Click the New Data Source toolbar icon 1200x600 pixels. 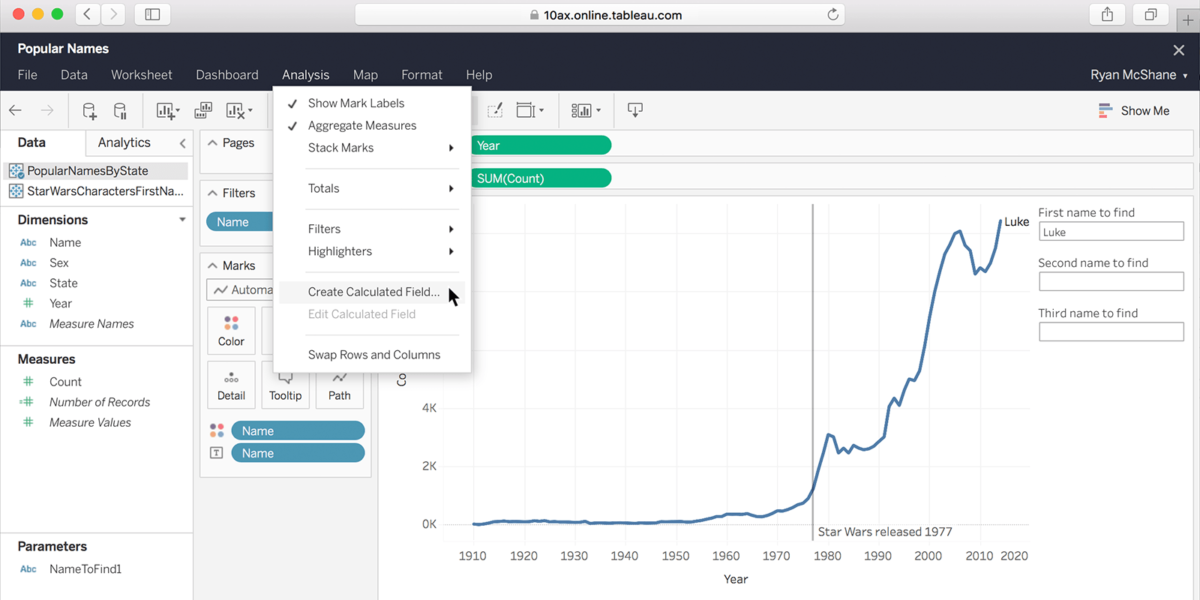click(x=89, y=111)
